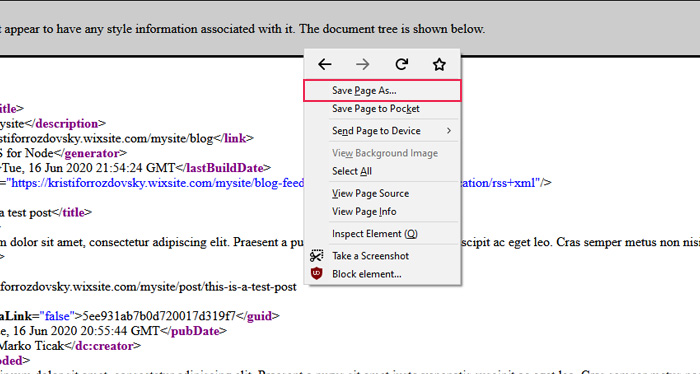Open View Page Info
Image resolution: width=700 pixels, height=374 pixels.
(x=382, y=211)
